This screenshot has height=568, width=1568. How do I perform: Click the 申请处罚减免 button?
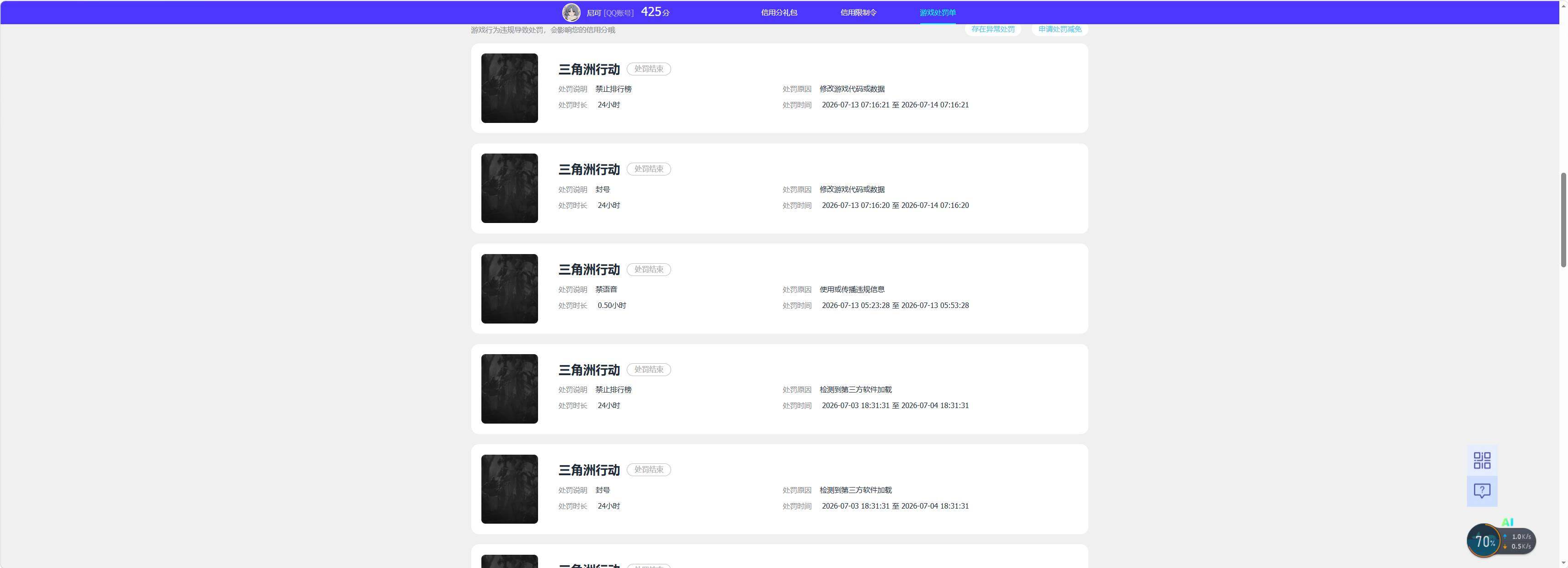point(1060,29)
